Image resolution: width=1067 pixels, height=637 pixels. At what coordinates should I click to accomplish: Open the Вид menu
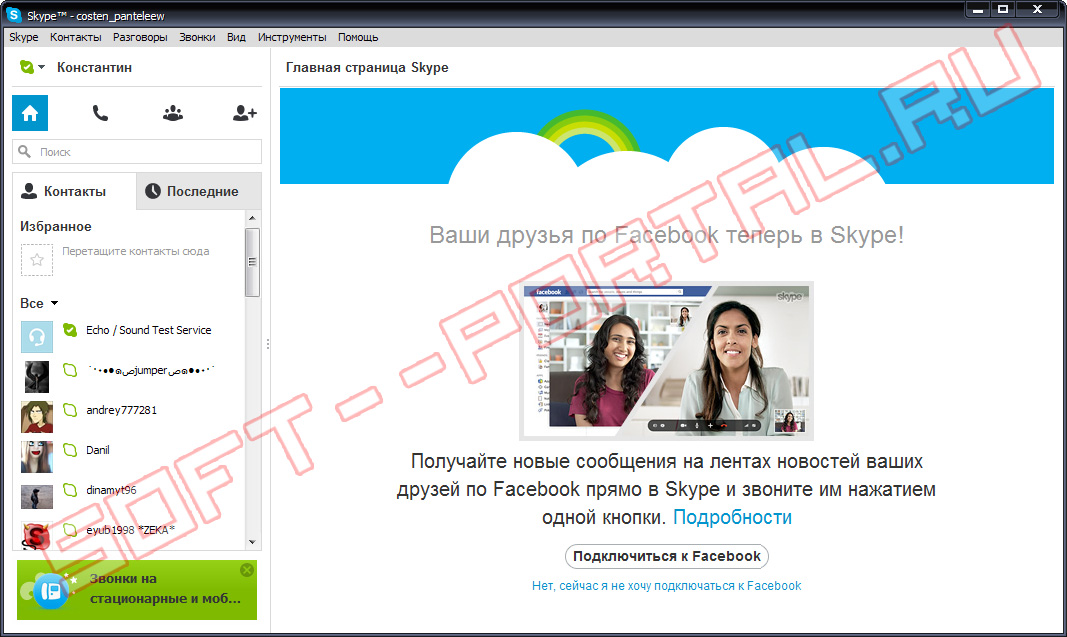(236, 37)
